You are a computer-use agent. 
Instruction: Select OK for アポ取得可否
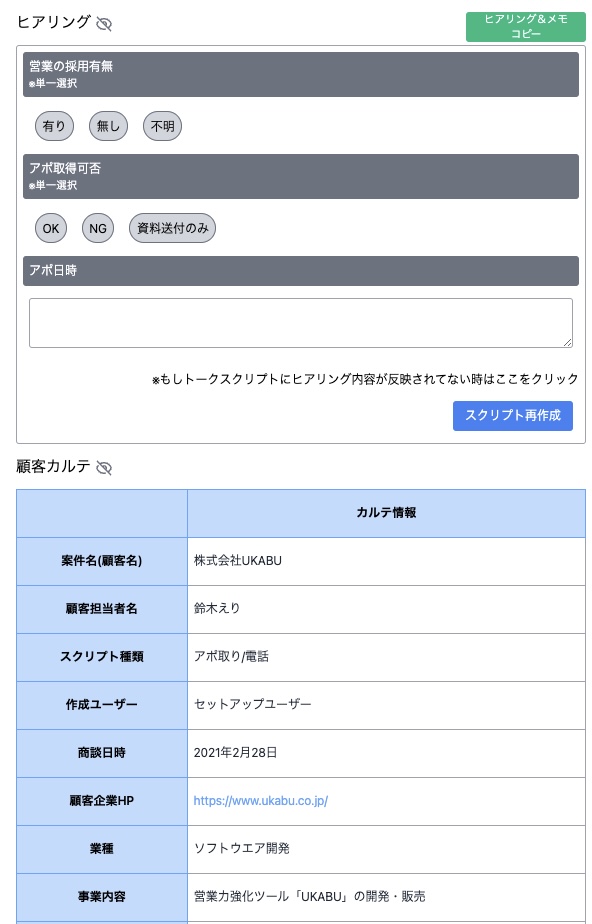tap(51, 228)
